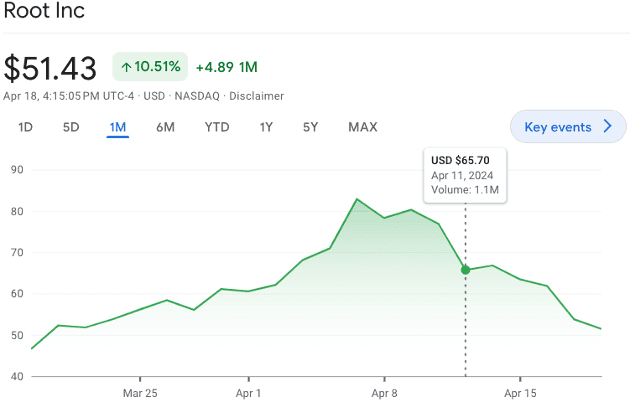Click the +4.89 1M change value
Viewport: 630px width, 402px height.
pyautogui.click(x=227, y=67)
